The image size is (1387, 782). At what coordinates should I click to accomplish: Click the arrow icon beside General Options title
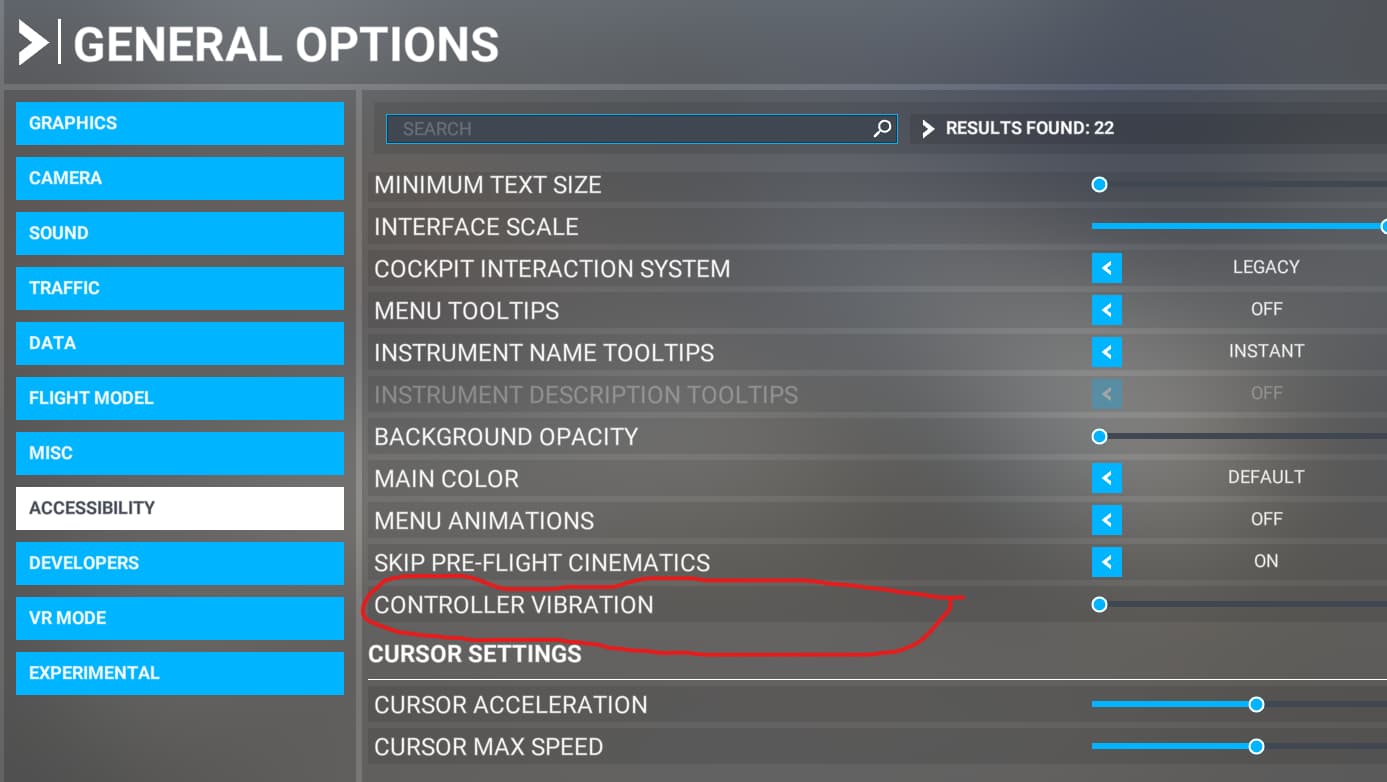pos(32,44)
